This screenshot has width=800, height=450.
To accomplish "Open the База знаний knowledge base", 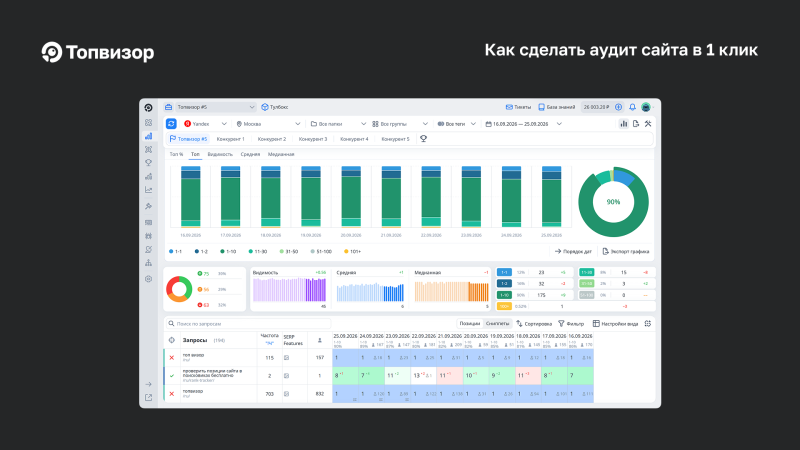I will tap(557, 107).
